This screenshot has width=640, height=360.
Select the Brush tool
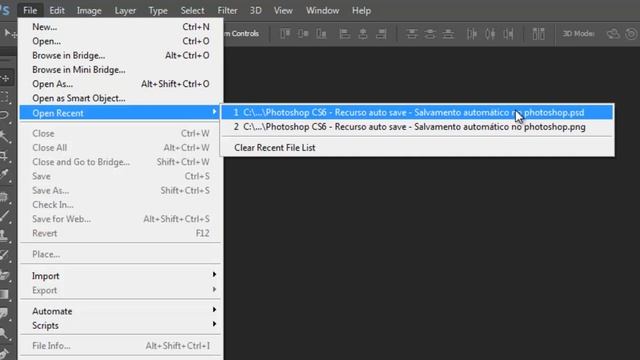4,215
